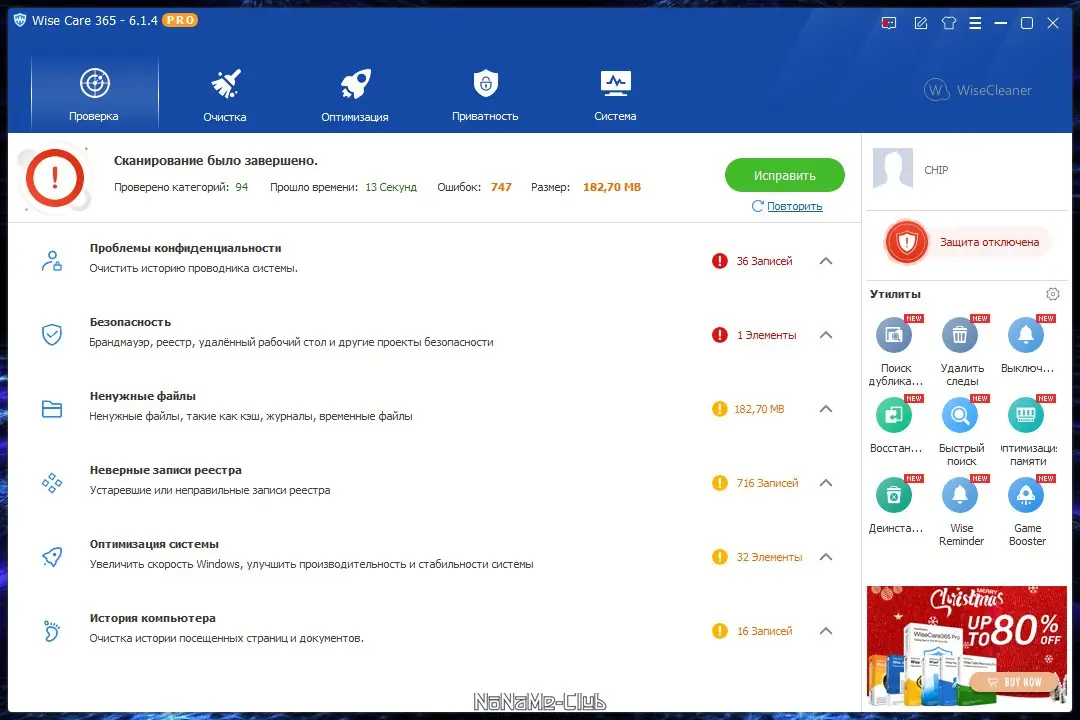This screenshot has width=1080, height=720.
Task: Open the Удалить следы utility
Action: (x=960, y=336)
